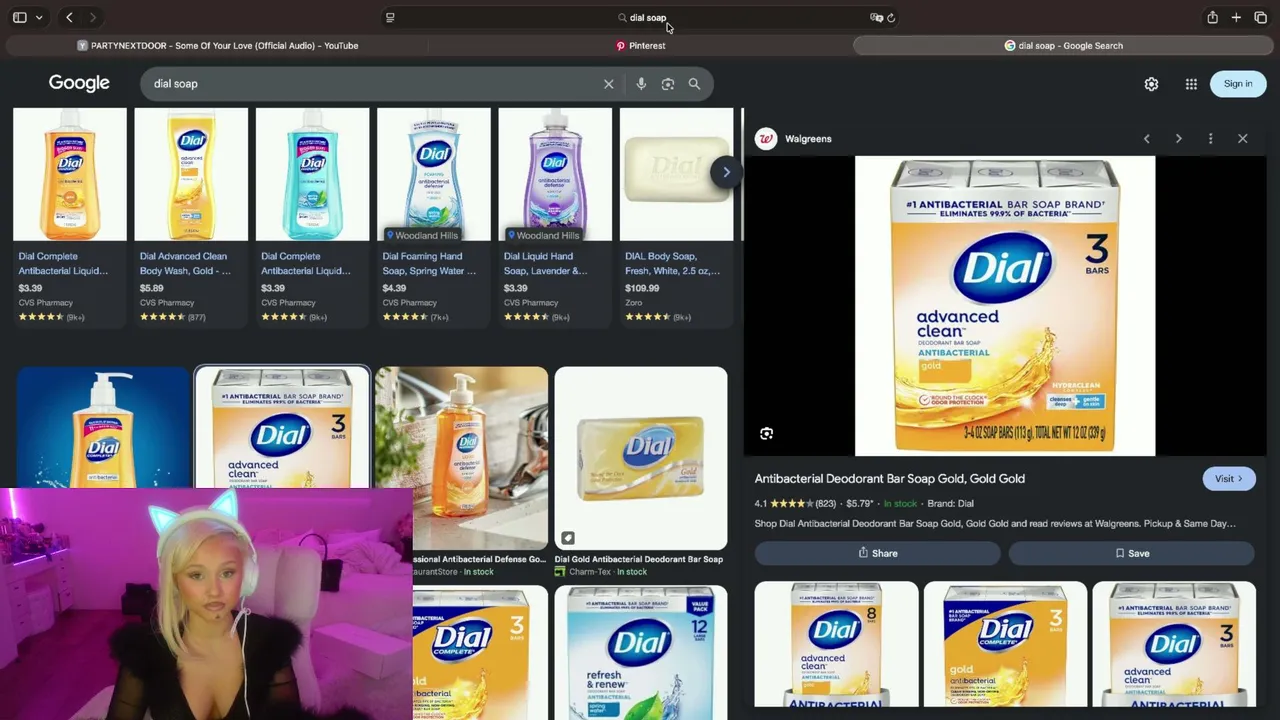Click the $4.39 price text

point(394,288)
